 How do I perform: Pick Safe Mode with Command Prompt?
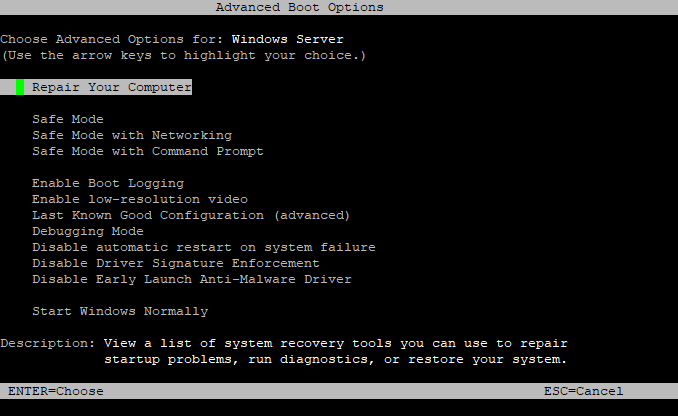tap(147, 151)
